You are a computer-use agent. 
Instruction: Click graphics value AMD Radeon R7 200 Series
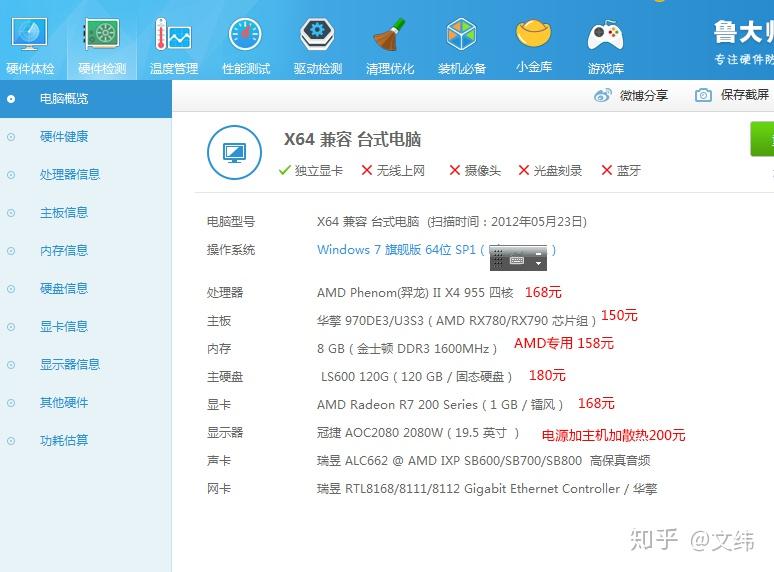point(440,405)
